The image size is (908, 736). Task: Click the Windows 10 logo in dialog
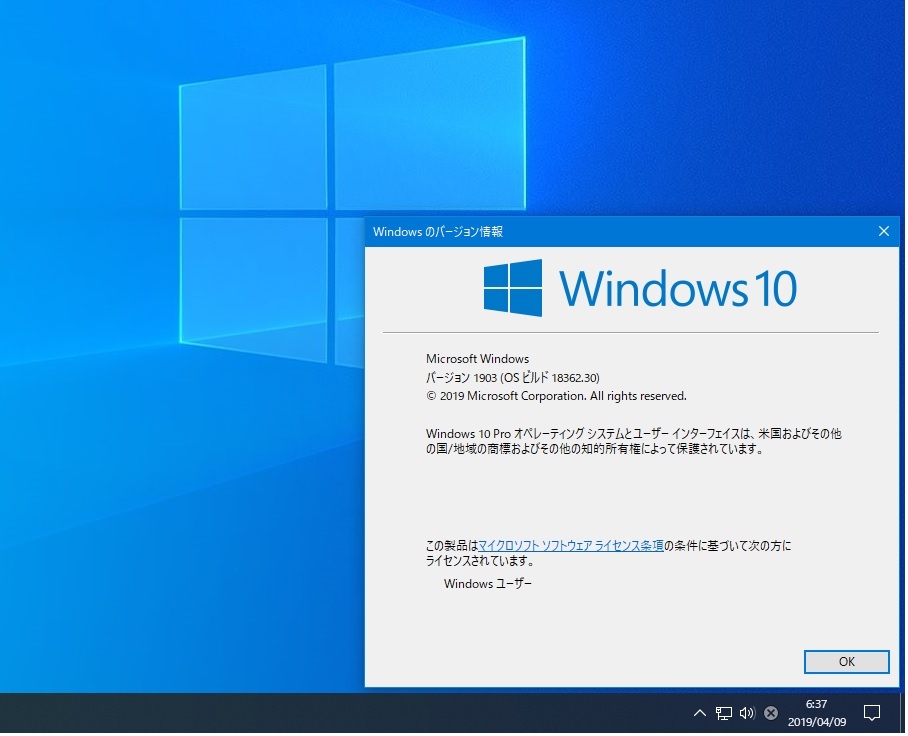tap(642, 289)
